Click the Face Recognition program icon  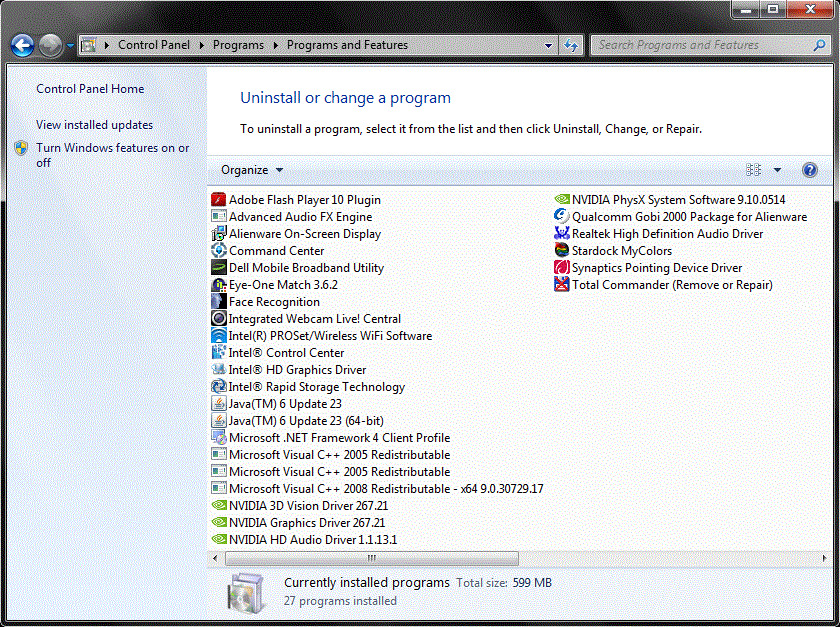click(219, 302)
